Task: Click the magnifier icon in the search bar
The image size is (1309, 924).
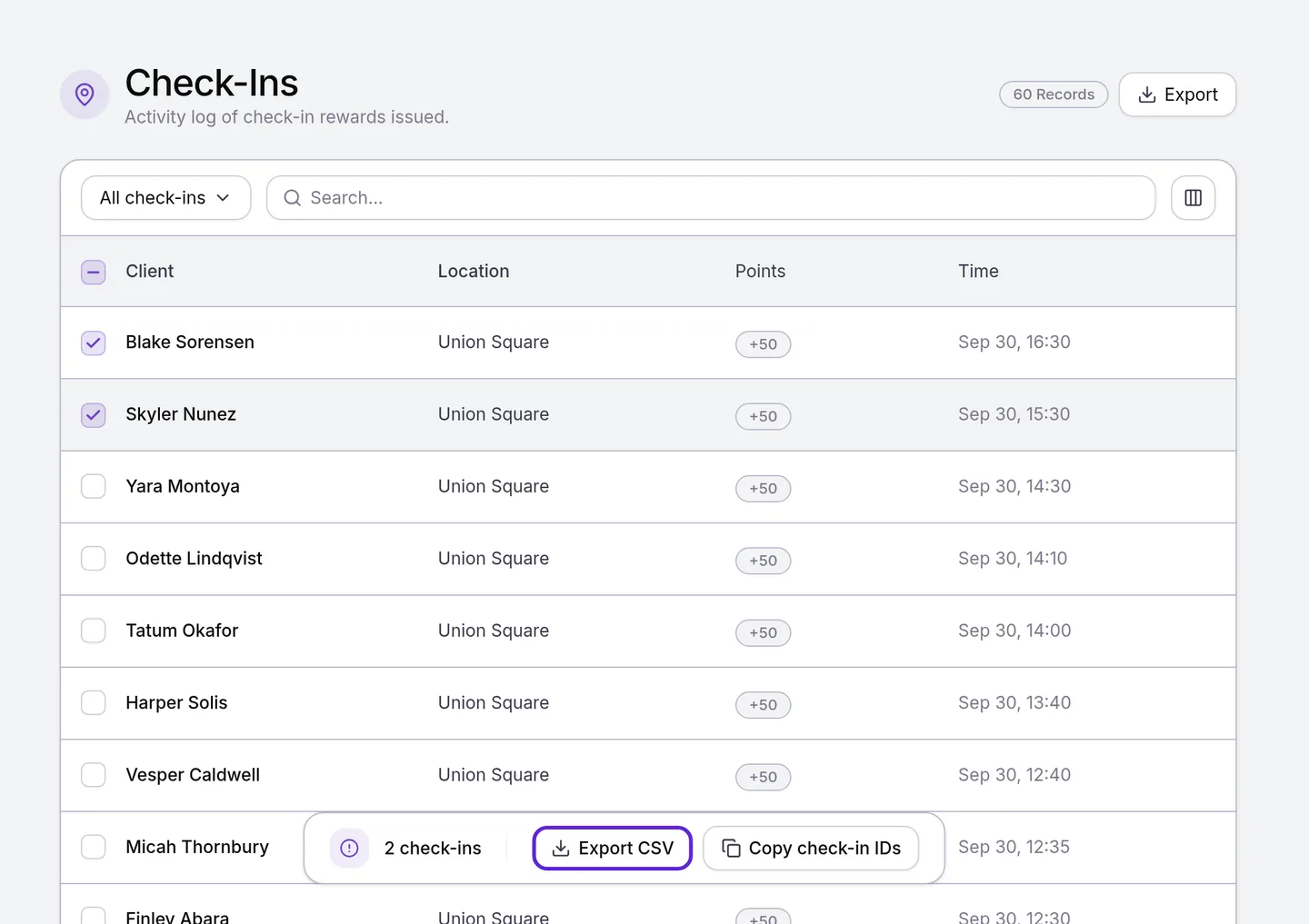Action: (292, 198)
